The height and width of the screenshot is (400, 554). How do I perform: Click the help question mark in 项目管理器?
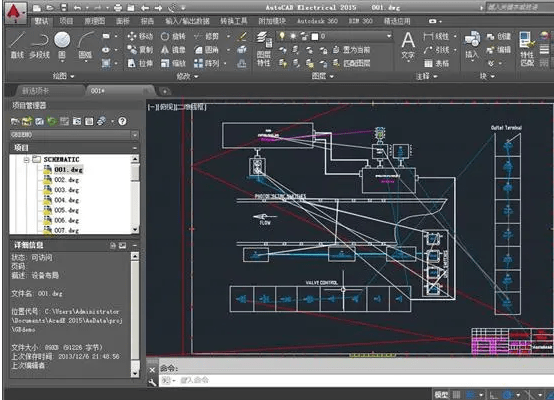[122, 121]
